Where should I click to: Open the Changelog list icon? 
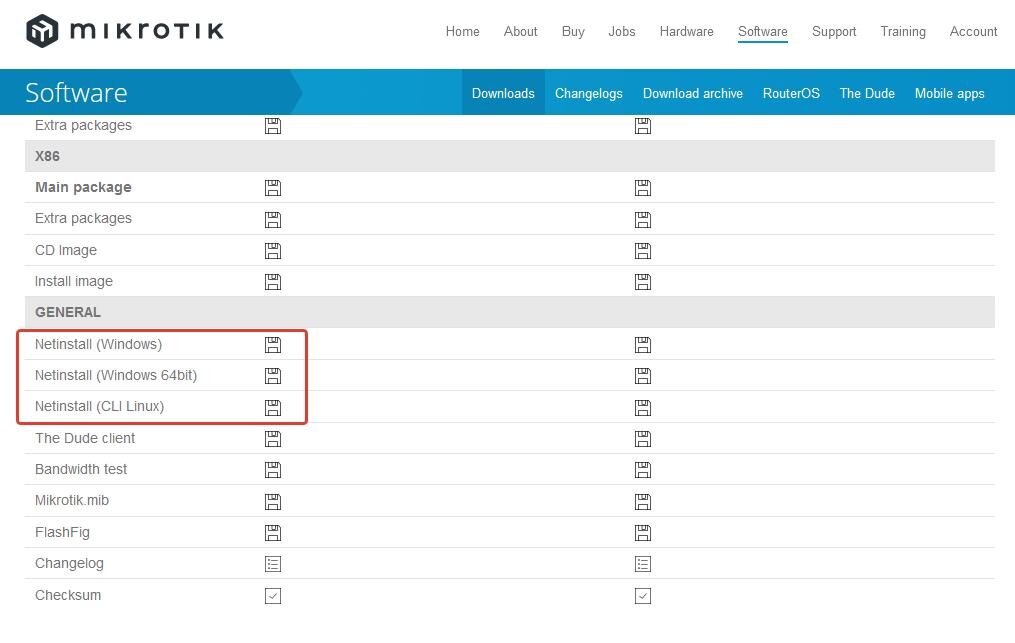[x=273, y=563]
